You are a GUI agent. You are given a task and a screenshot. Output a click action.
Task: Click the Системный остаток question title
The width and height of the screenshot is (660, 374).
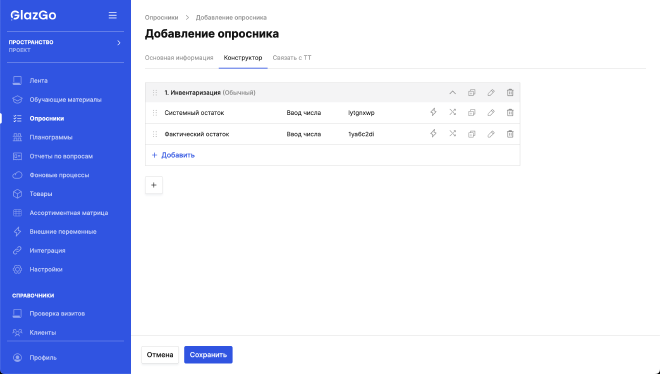point(194,113)
